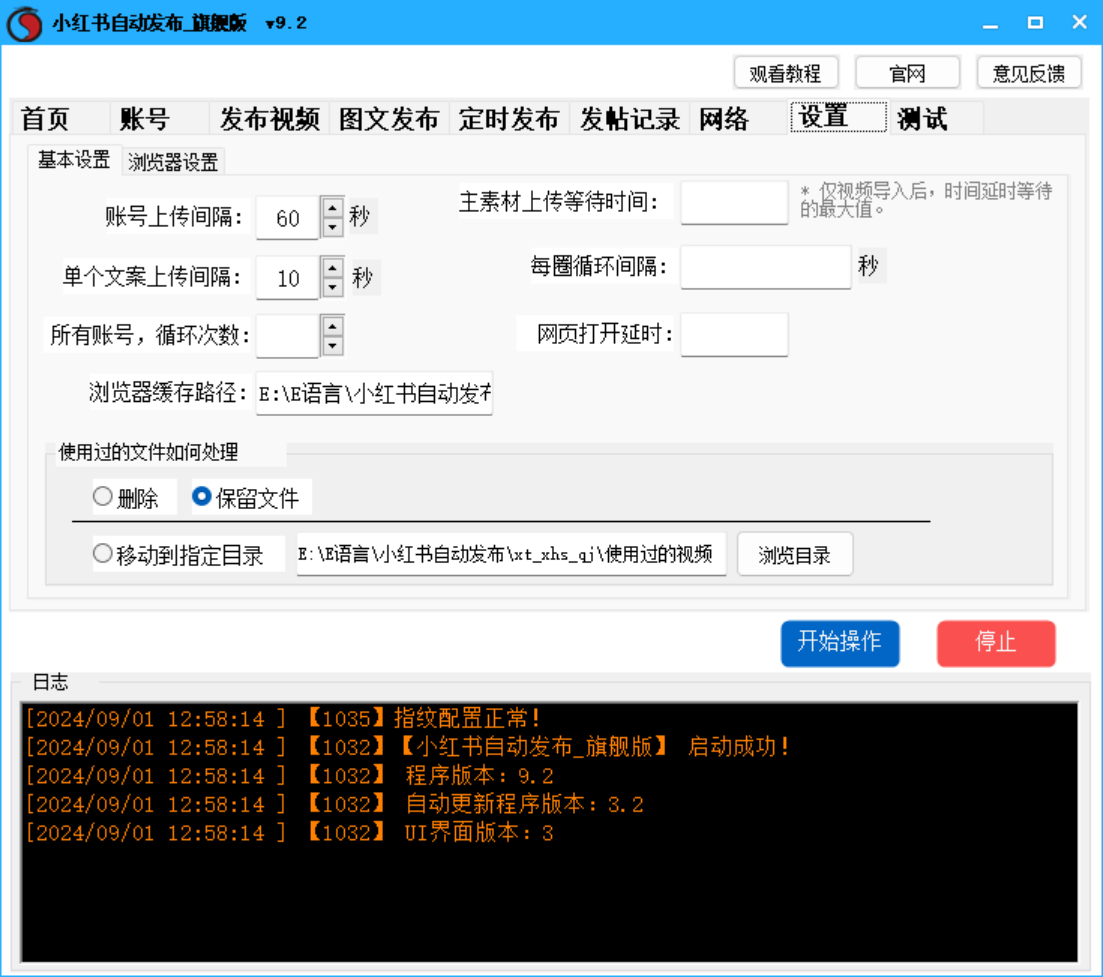Increase 账号上传间隔 with up arrow
Screen dimensions: 1103x977
pos(333,208)
